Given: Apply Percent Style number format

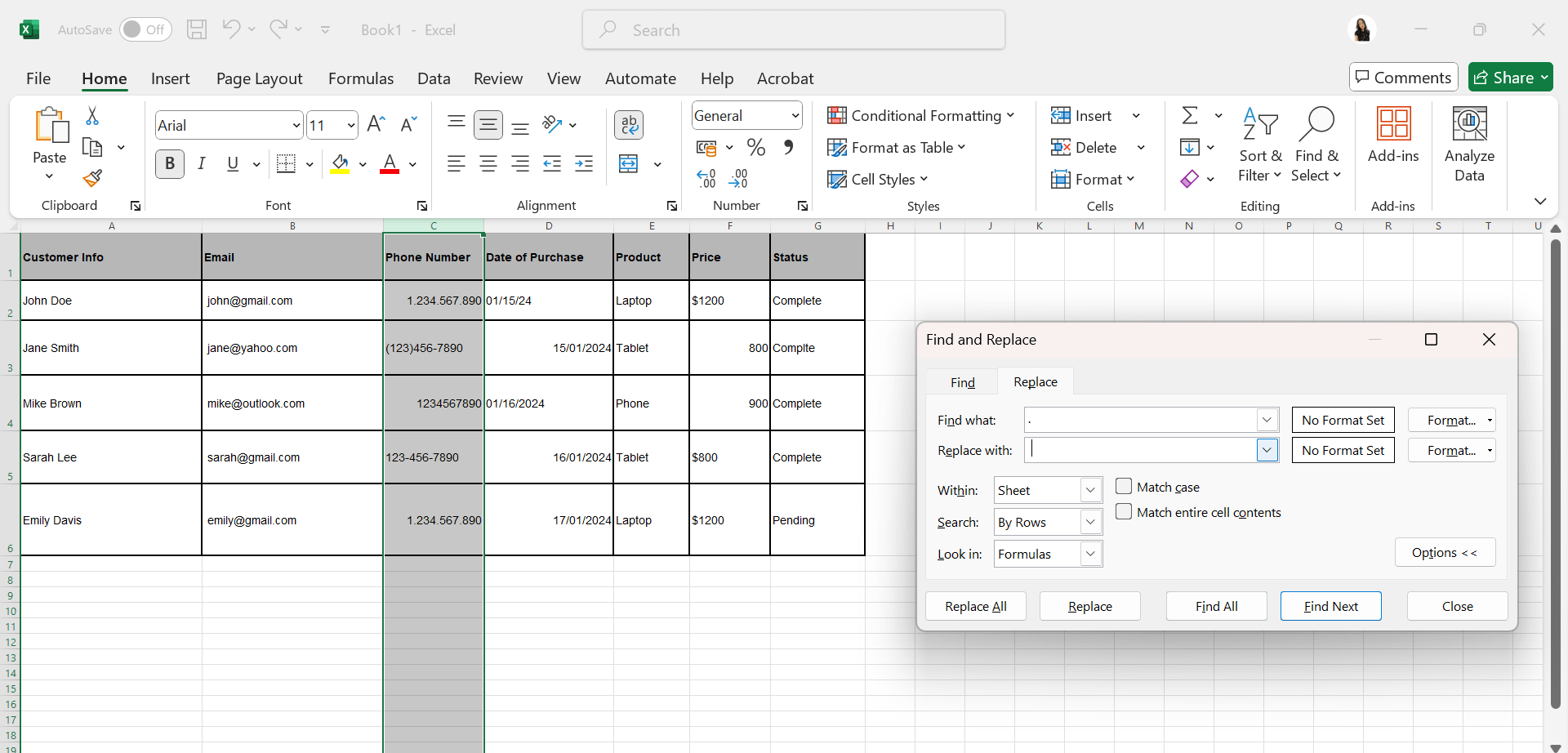Looking at the screenshot, I should coord(756,148).
